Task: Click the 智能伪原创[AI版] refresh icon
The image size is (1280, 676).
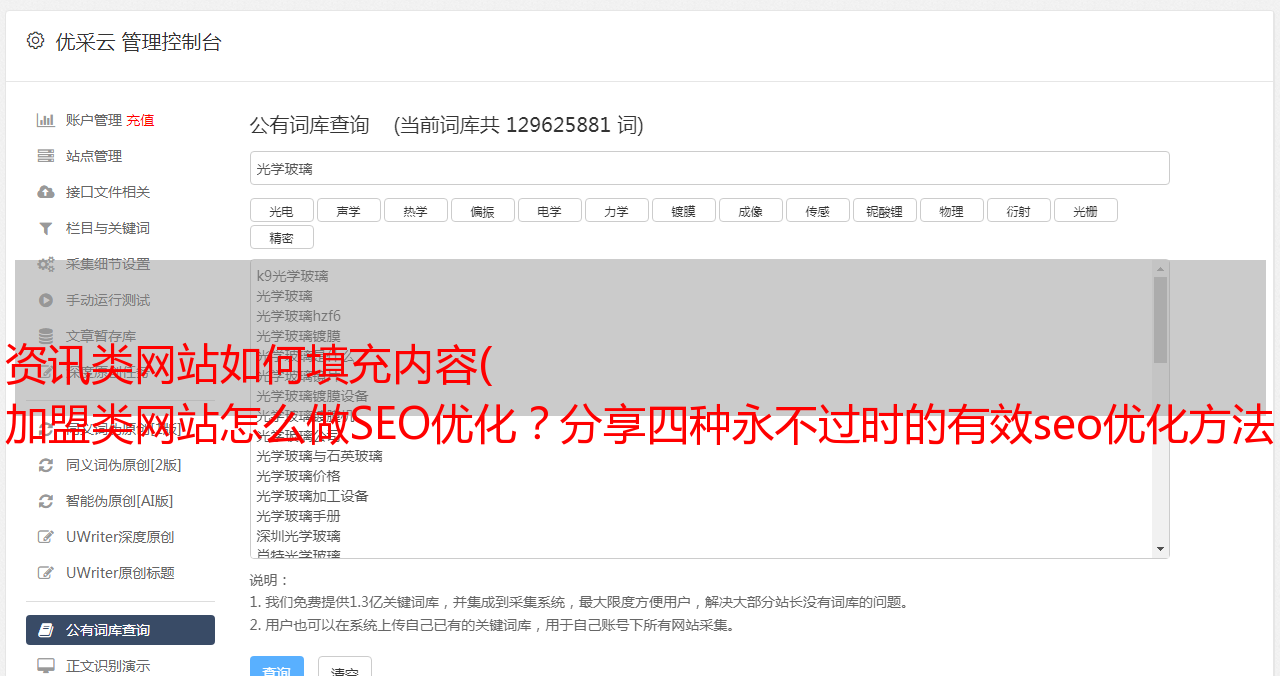Action: tap(46, 501)
